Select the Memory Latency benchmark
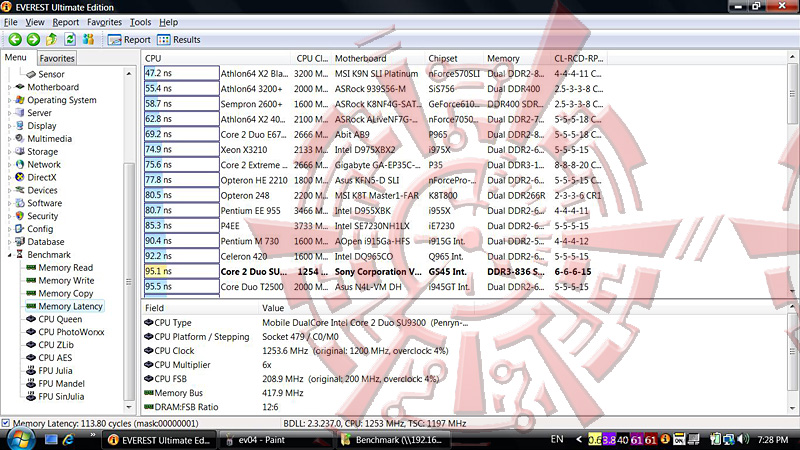The height and width of the screenshot is (450, 800). click(x=64, y=306)
